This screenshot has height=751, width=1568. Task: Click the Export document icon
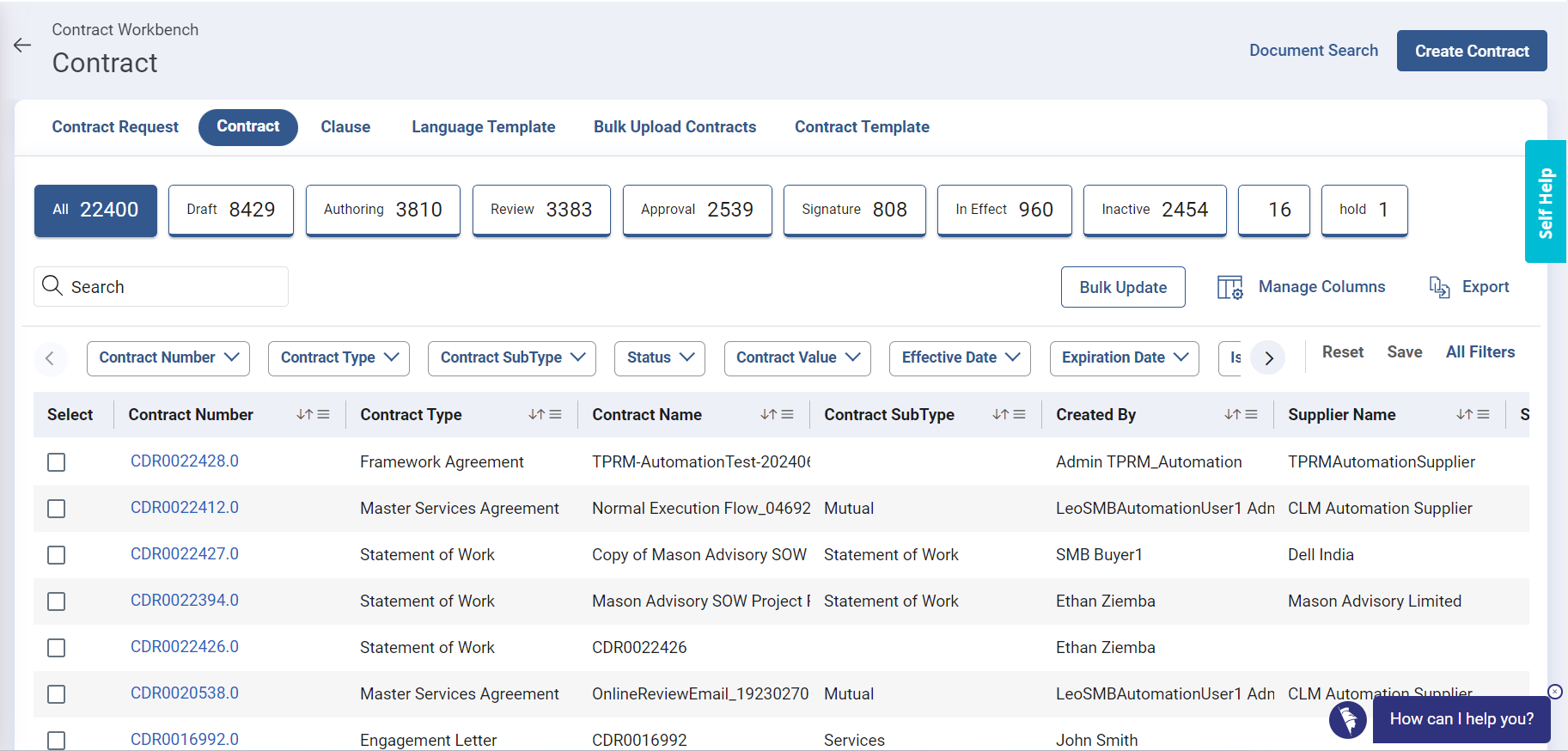click(1439, 287)
